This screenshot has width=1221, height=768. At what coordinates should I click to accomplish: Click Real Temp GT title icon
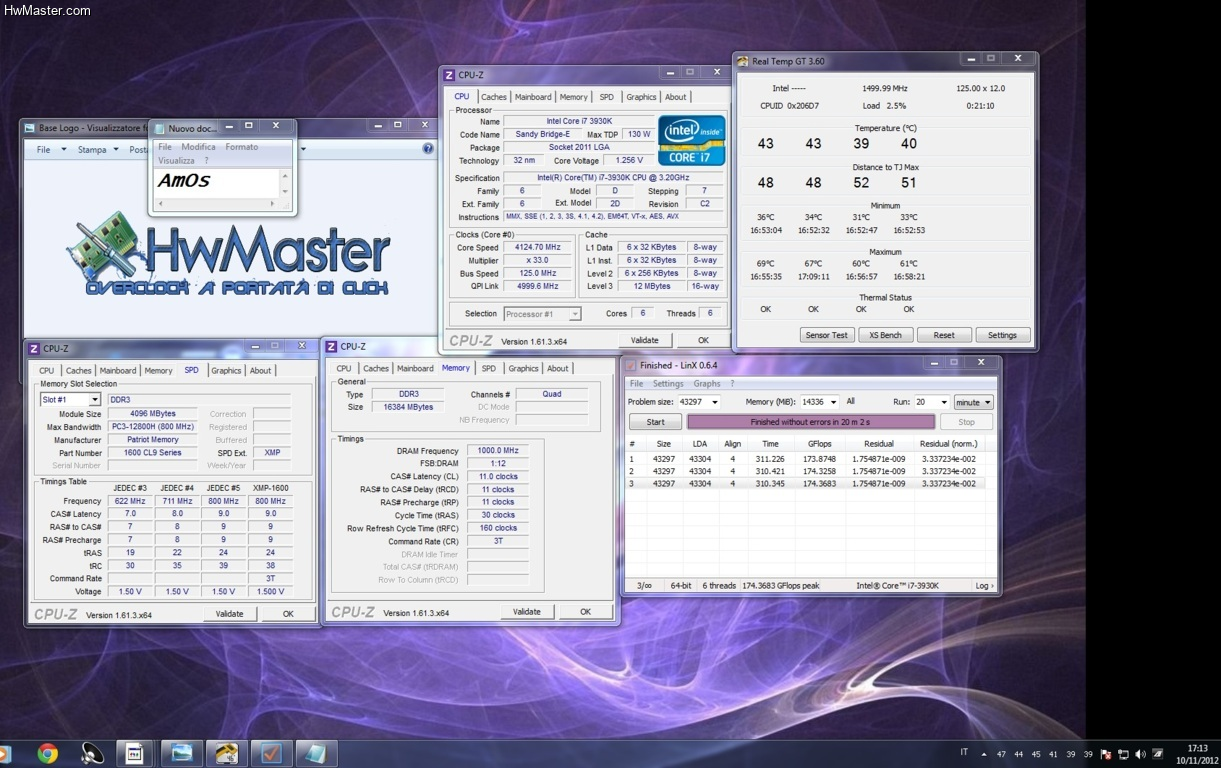coord(743,61)
